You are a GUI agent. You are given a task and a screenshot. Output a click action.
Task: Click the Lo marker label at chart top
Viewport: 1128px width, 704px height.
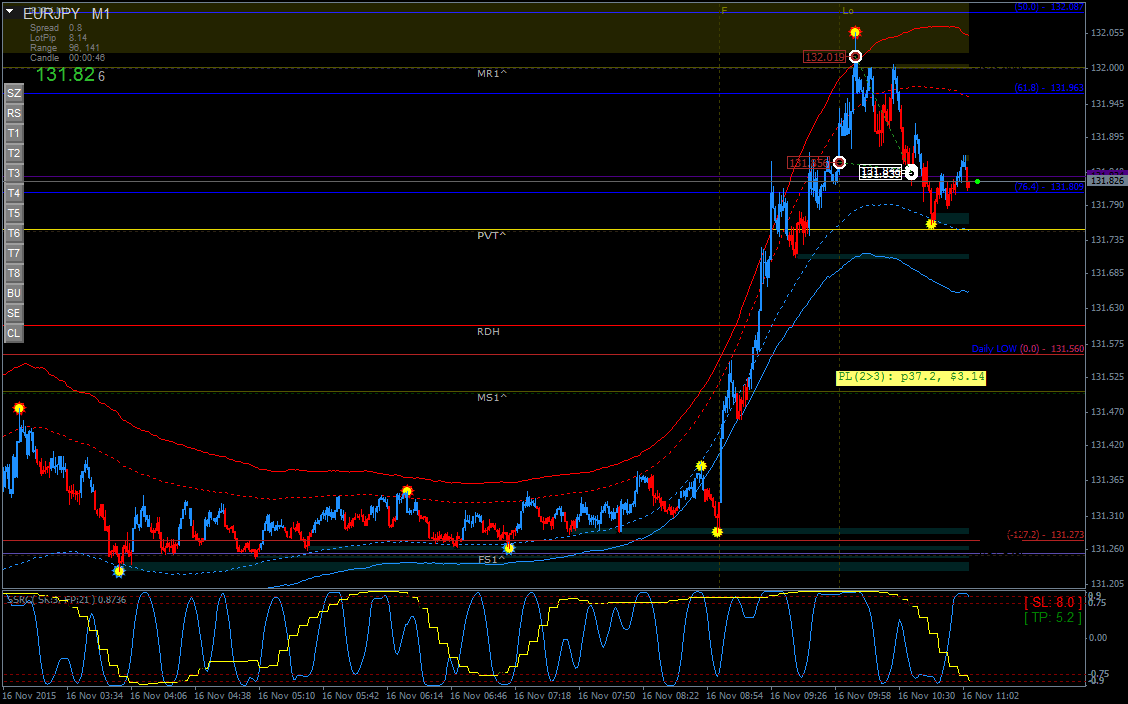(848, 11)
